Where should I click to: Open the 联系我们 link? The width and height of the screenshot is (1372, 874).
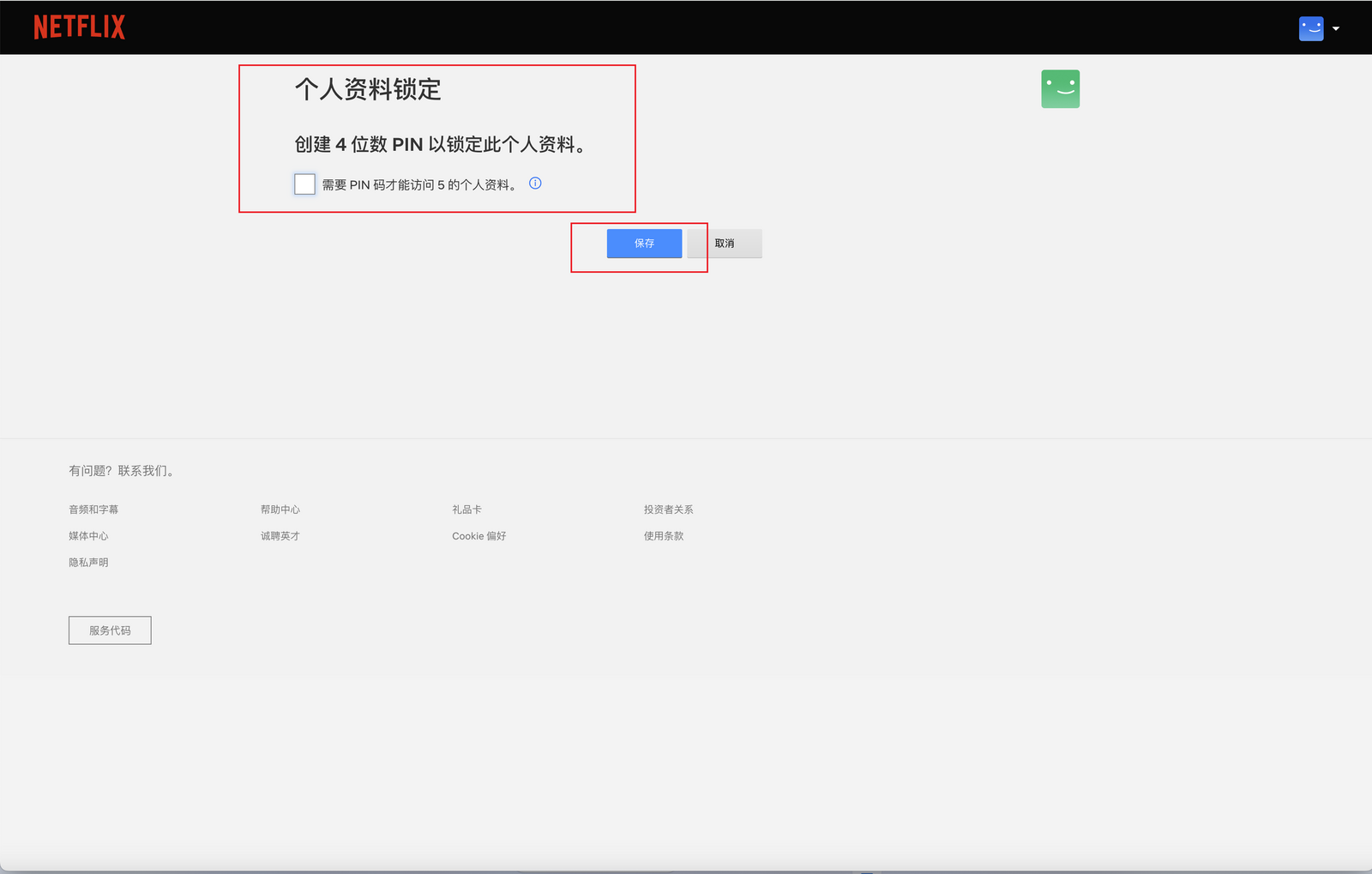point(146,471)
